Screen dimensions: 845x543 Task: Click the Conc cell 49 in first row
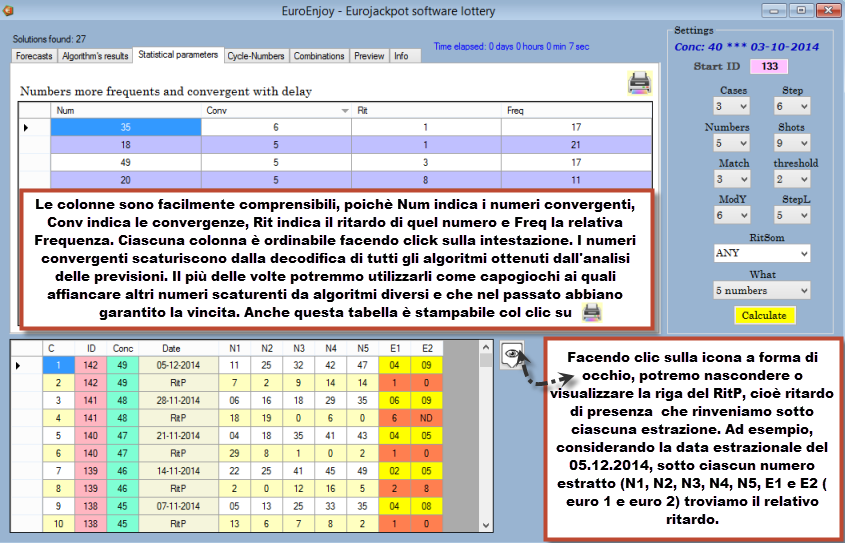coord(123,365)
